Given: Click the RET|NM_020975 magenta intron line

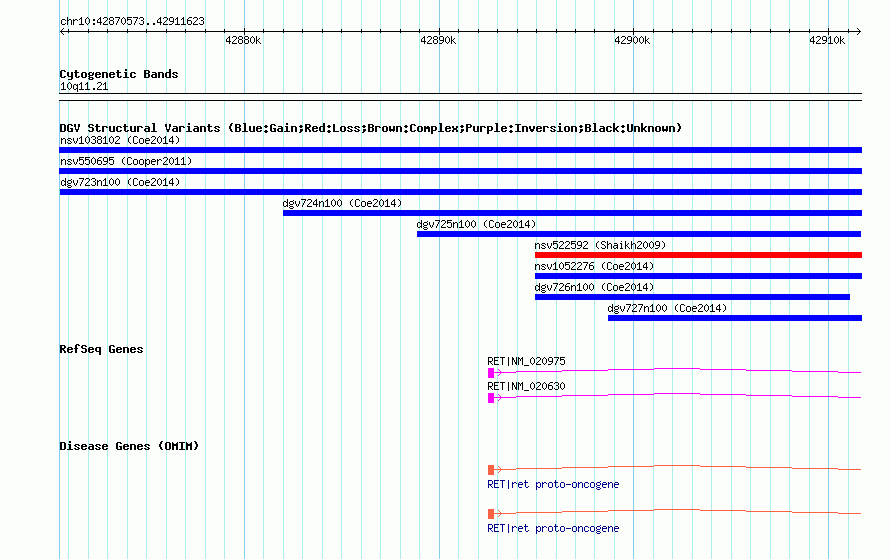Looking at the screenshot, I should click(678, 370).
